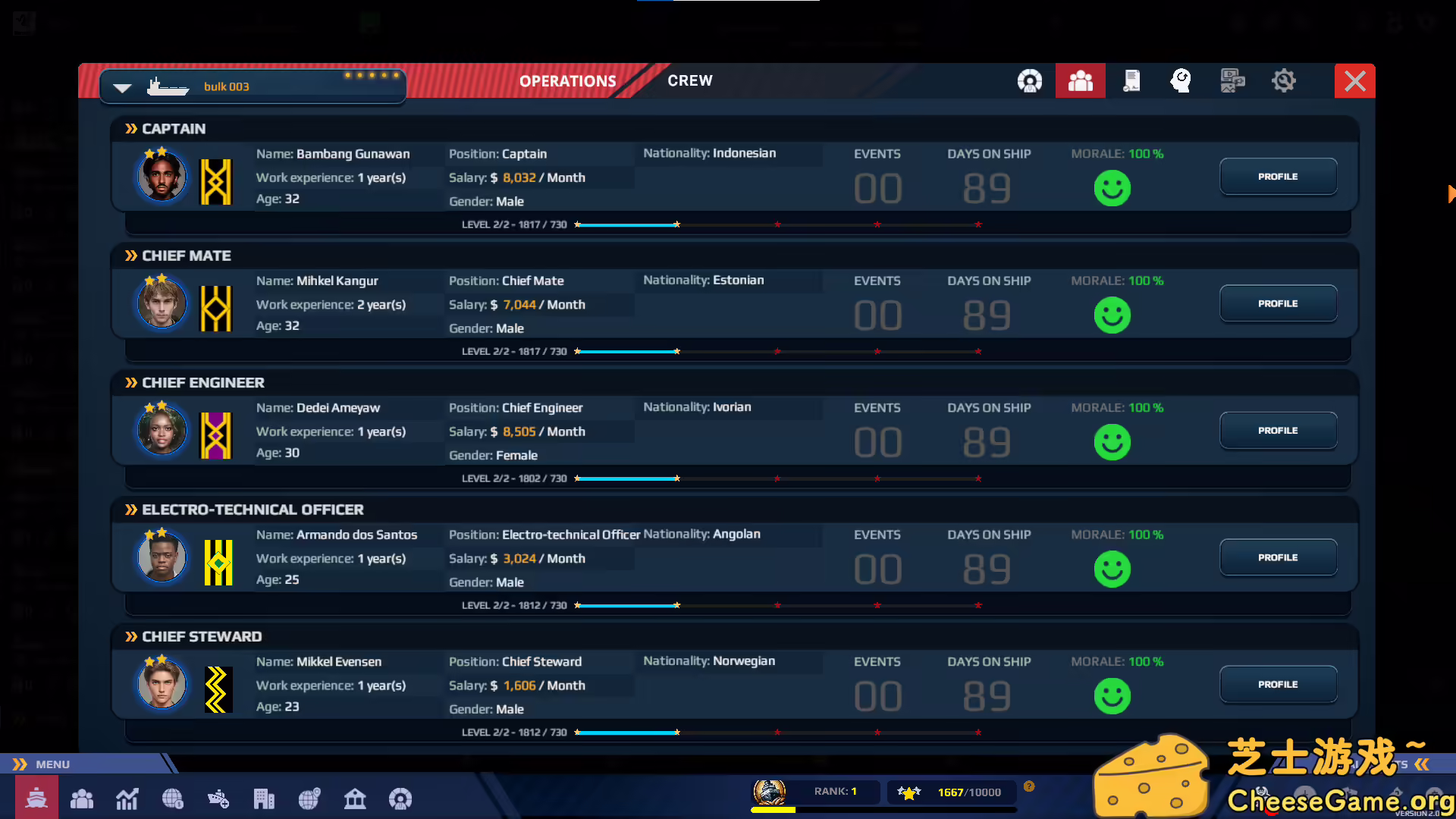Open the signed contract document icon
Image resolution: width=1456 pixels, height=819 pixels.
coord(1131,80)
